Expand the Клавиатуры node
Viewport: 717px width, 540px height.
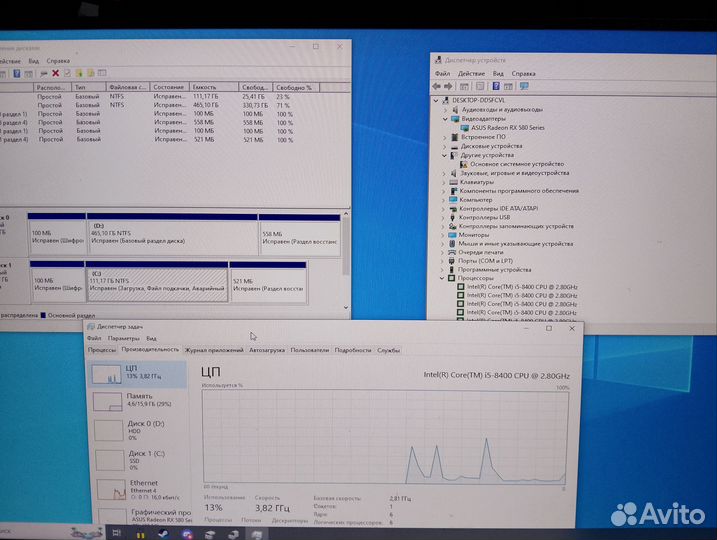[444, 182]
